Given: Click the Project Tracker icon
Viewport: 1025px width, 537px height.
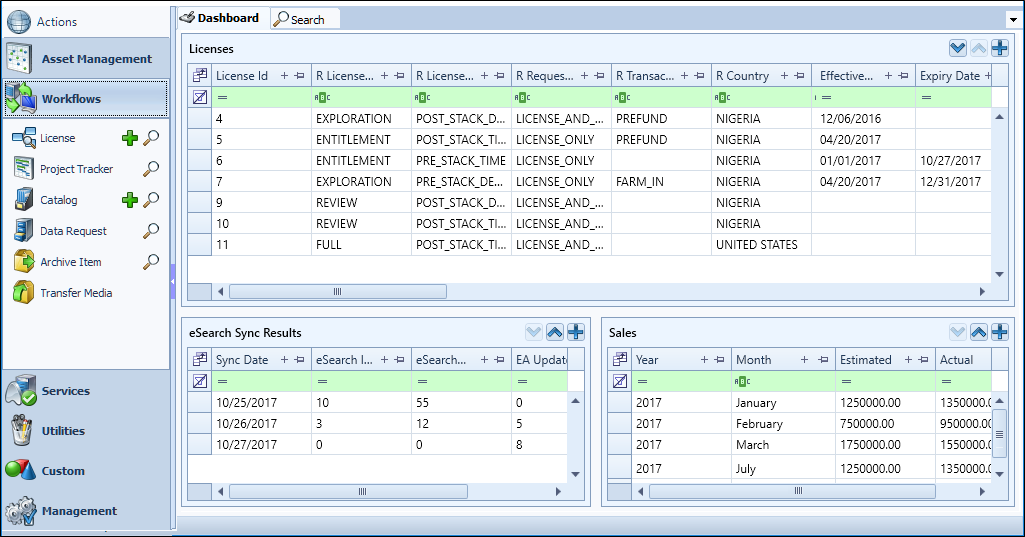Looking at the screenshot, I should pos(24,169).
